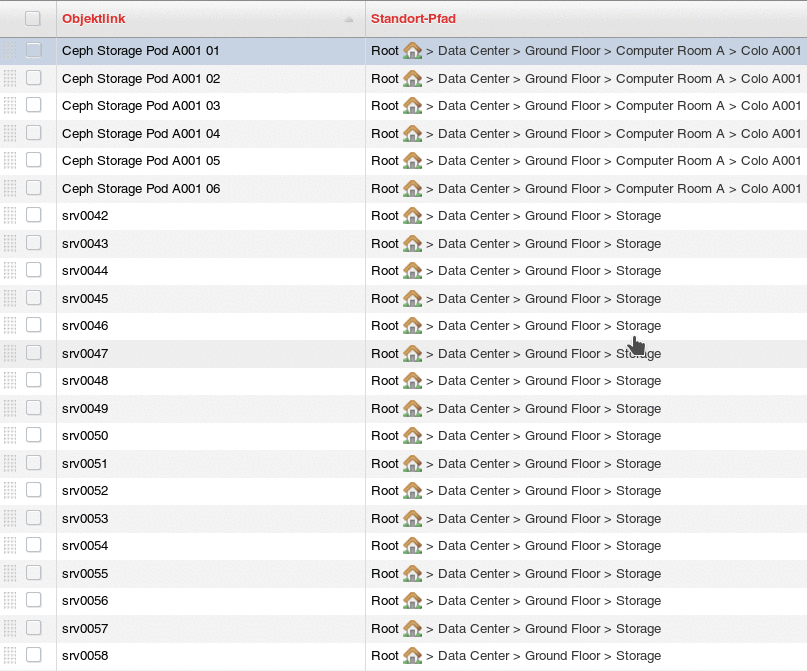The height and width of the screenshot is (671, 807).
Task: Click home icon in srv0050 row
Action: 413,436
